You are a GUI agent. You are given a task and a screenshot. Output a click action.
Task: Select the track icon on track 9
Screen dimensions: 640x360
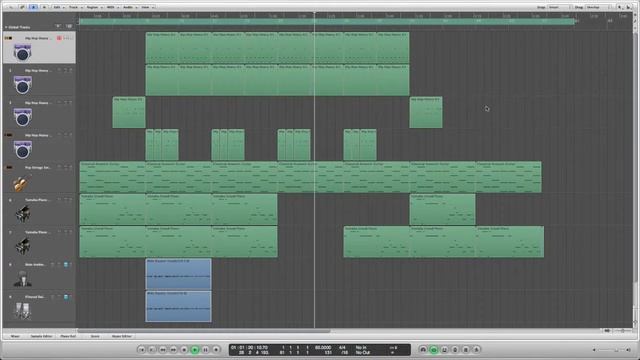click(x=22, y=311)
